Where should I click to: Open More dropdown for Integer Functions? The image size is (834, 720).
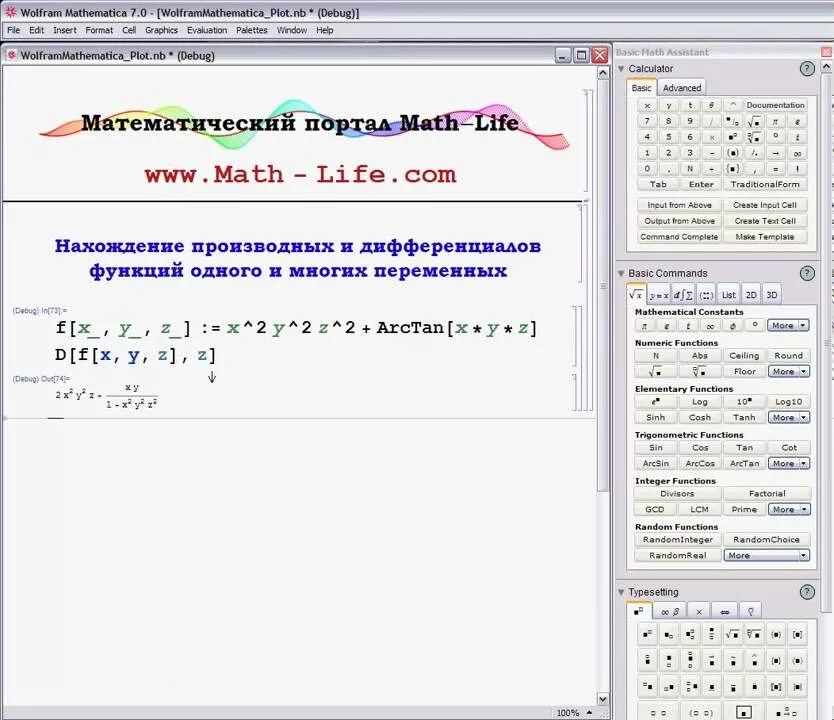tap(789, 509)
